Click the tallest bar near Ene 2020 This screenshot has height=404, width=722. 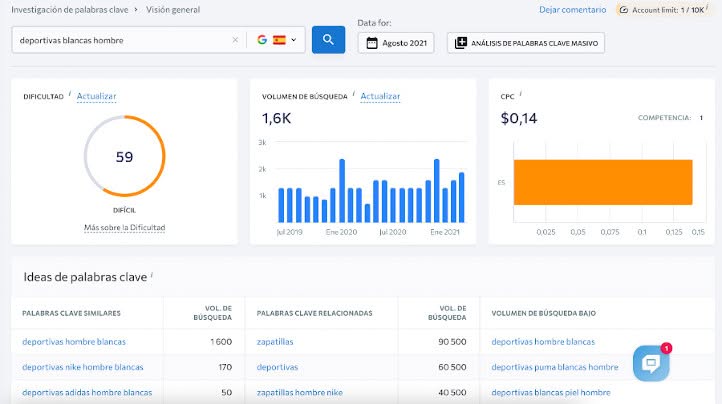[342, 191]
